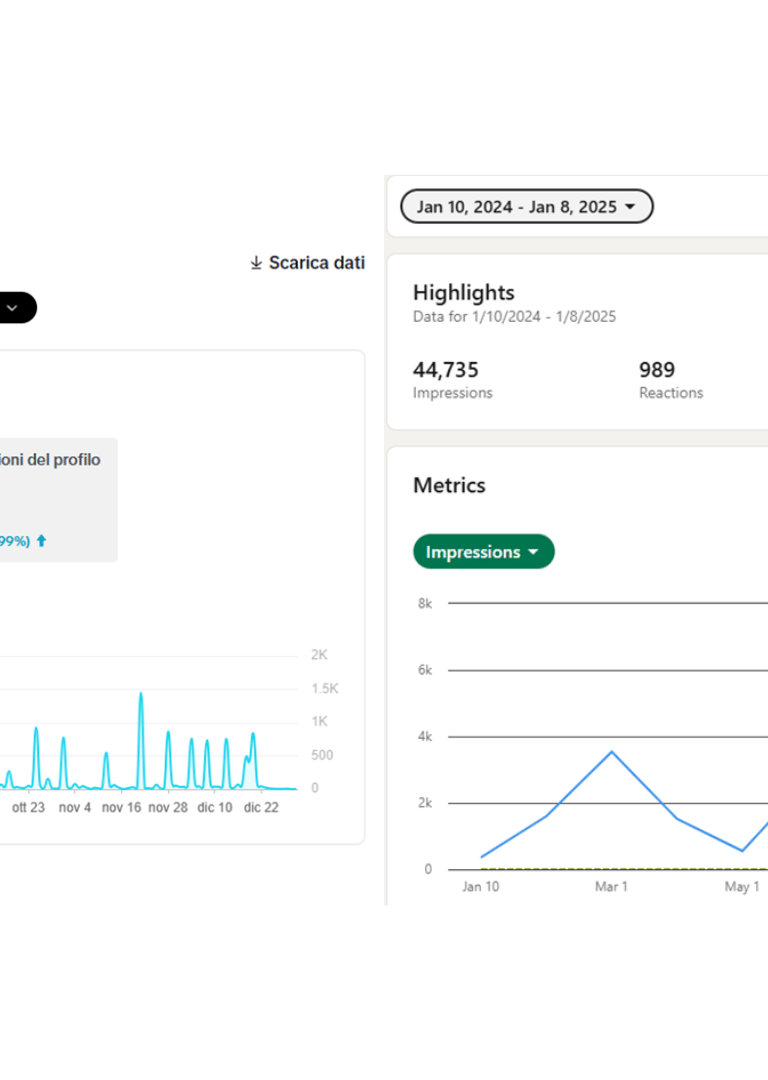The height and width of the screenshot is (1080, 768).
Task: Click the download arrow icon beside Scarica dati
Action: [256, 263]
